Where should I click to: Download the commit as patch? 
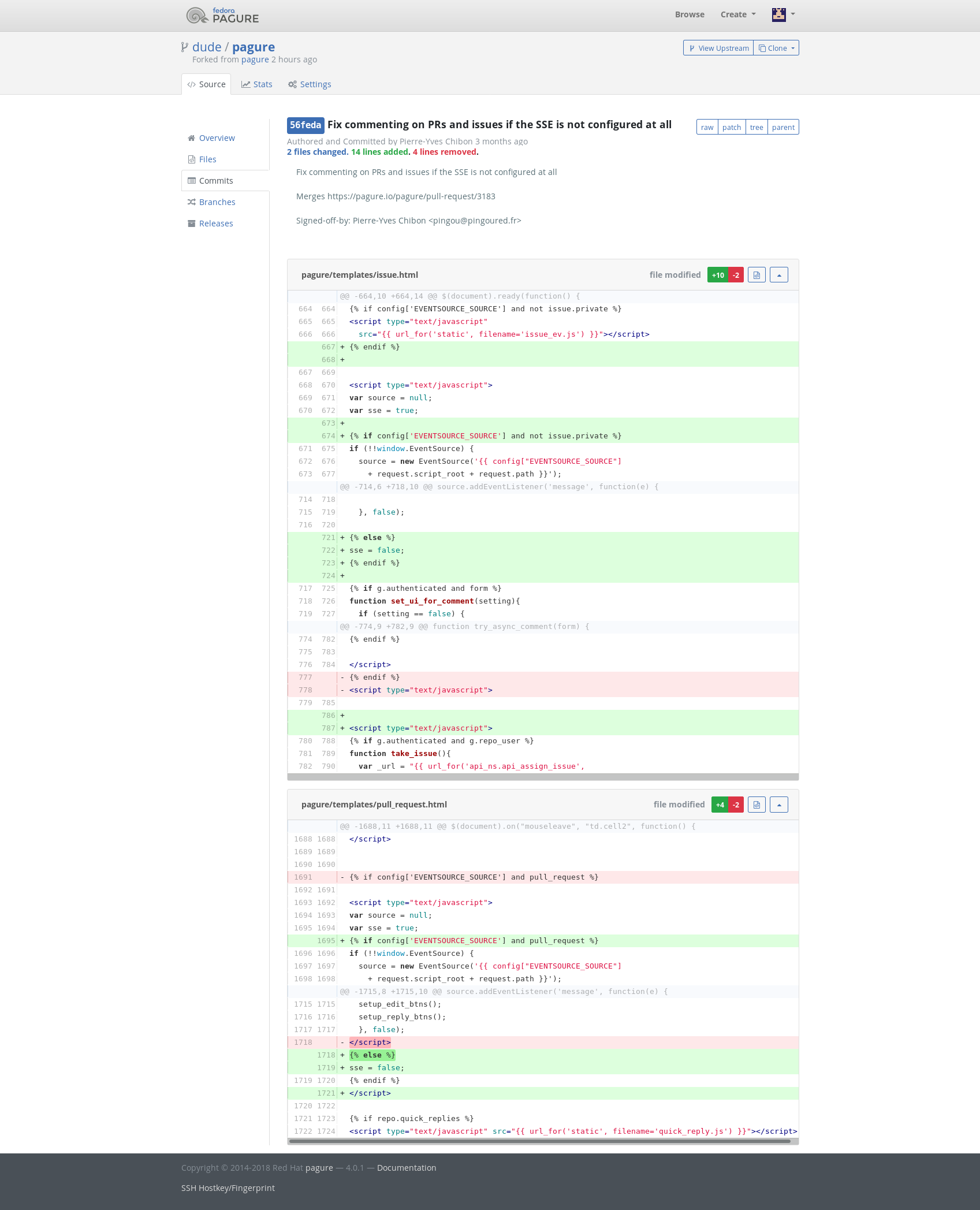tap(732, 127)
